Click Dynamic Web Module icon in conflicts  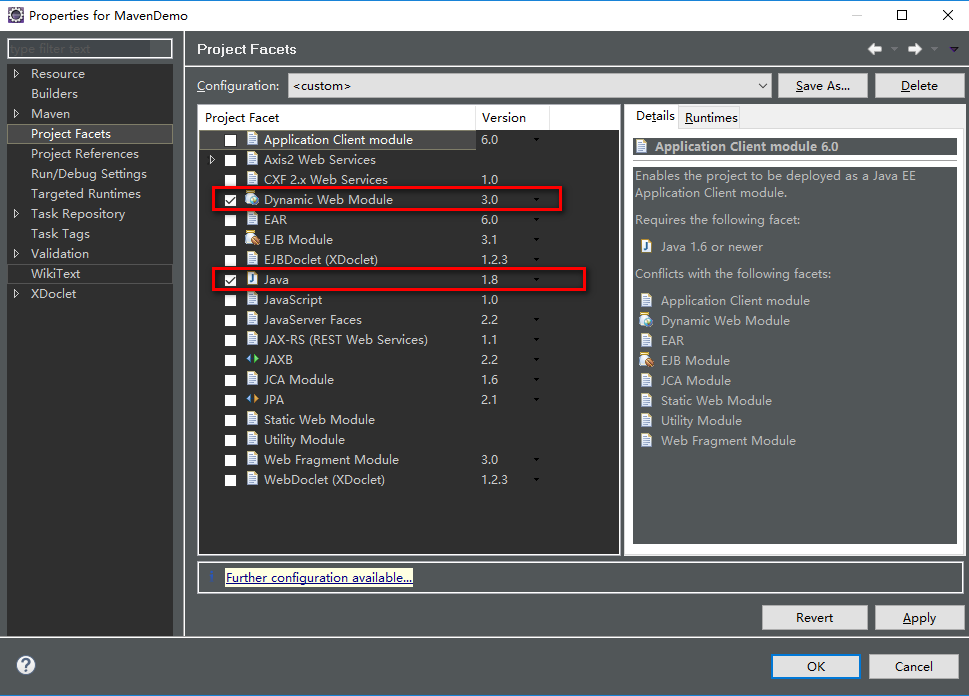(646, 320)
